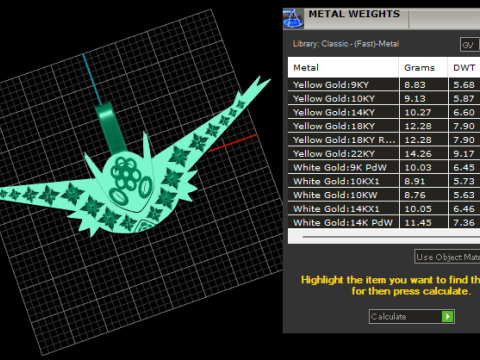Select the pendant bail loop in viewport

point(110,128)
